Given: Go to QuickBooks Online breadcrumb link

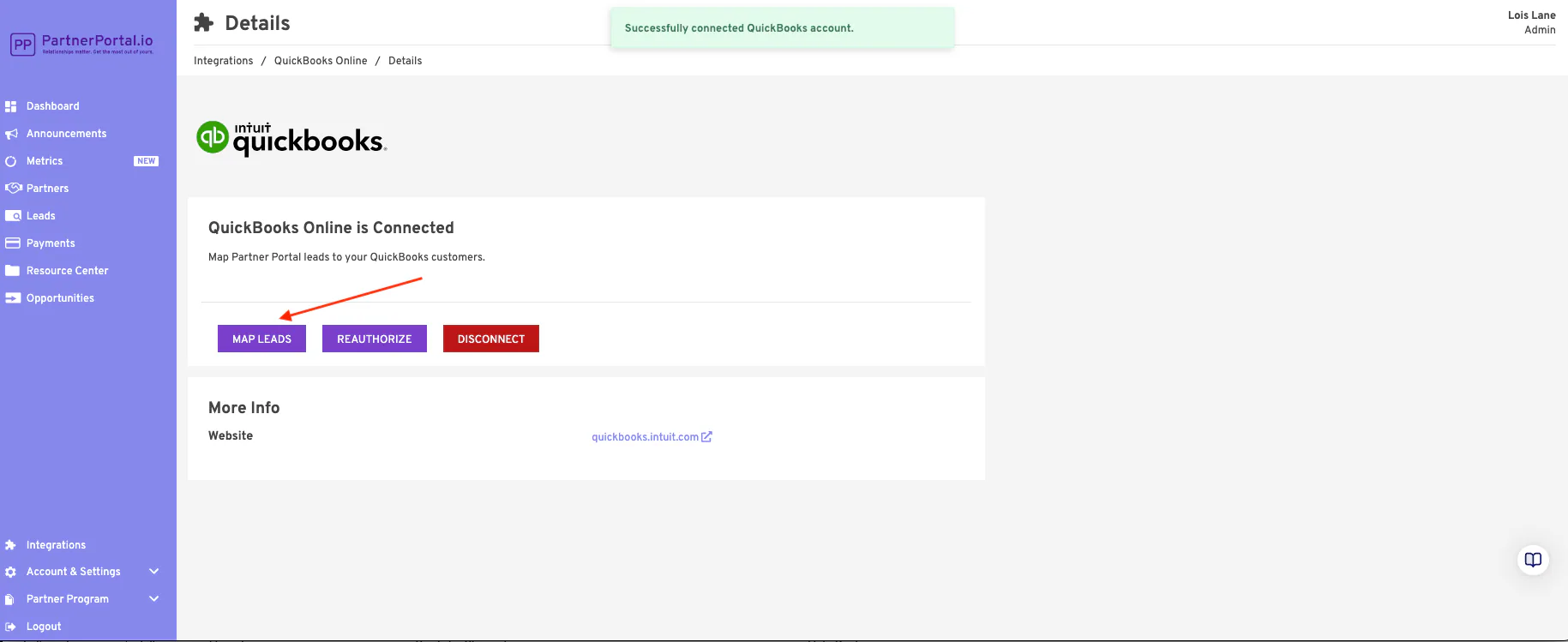Looking at the screenshot, I should click(321, 61).
